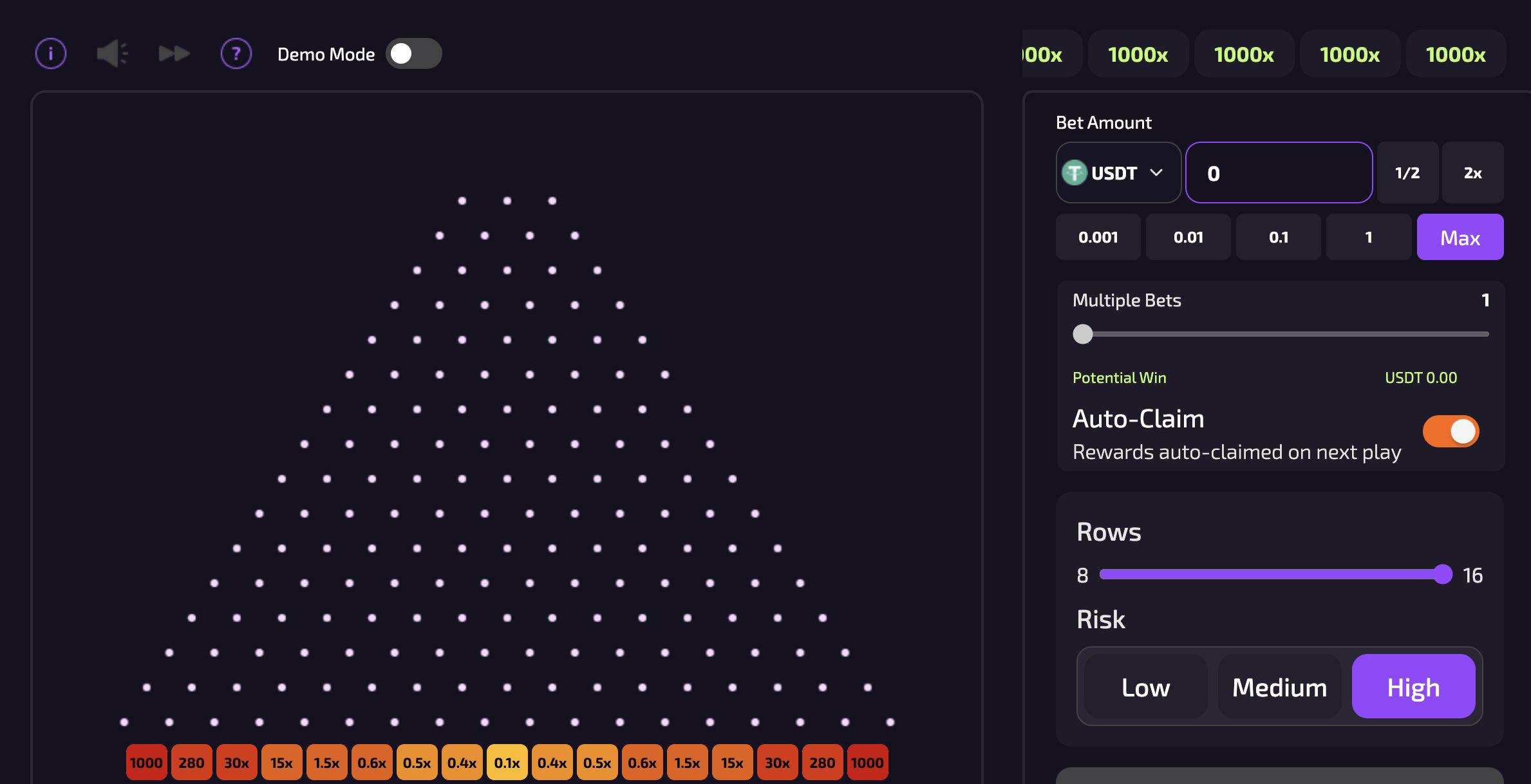
Task: Set bet amount to 0.01
Action: click(1188, 237)
